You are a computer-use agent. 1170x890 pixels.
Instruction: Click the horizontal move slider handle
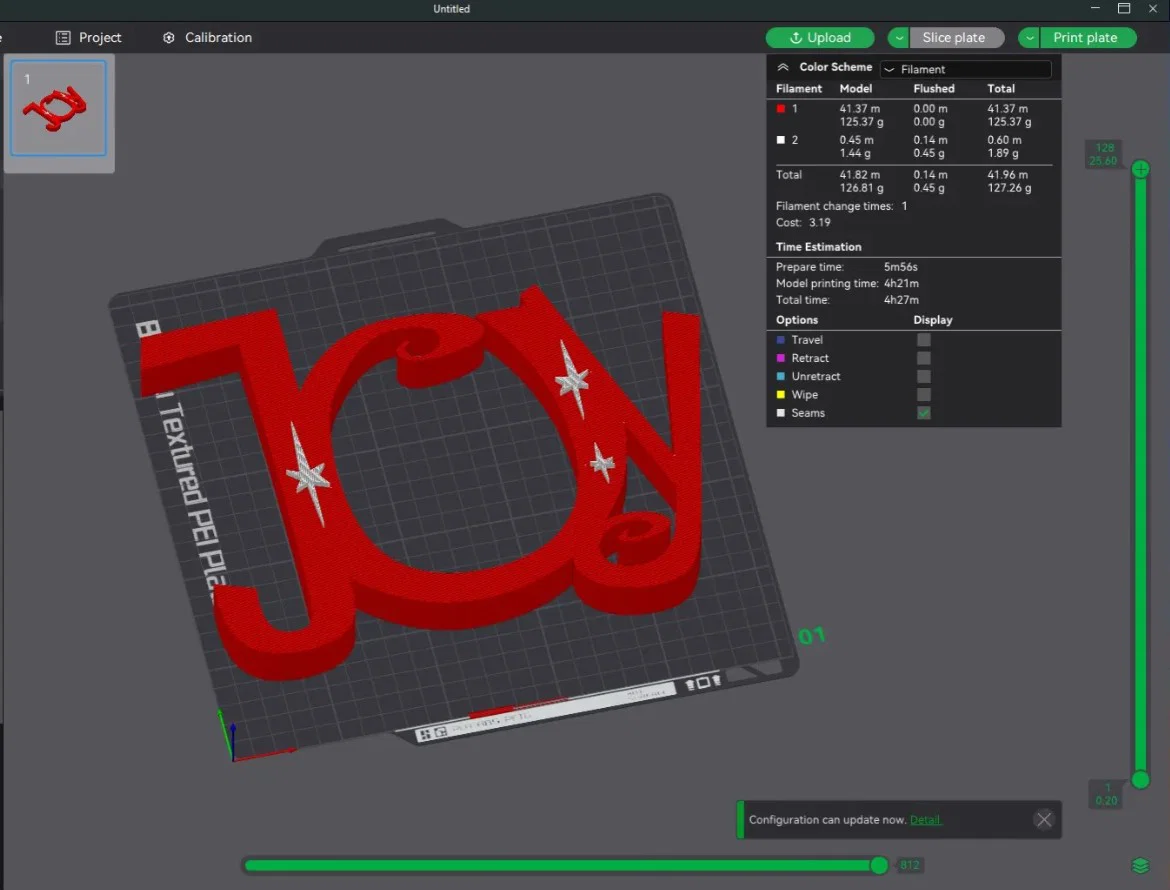pyautogui.click(x=879, y=865)
